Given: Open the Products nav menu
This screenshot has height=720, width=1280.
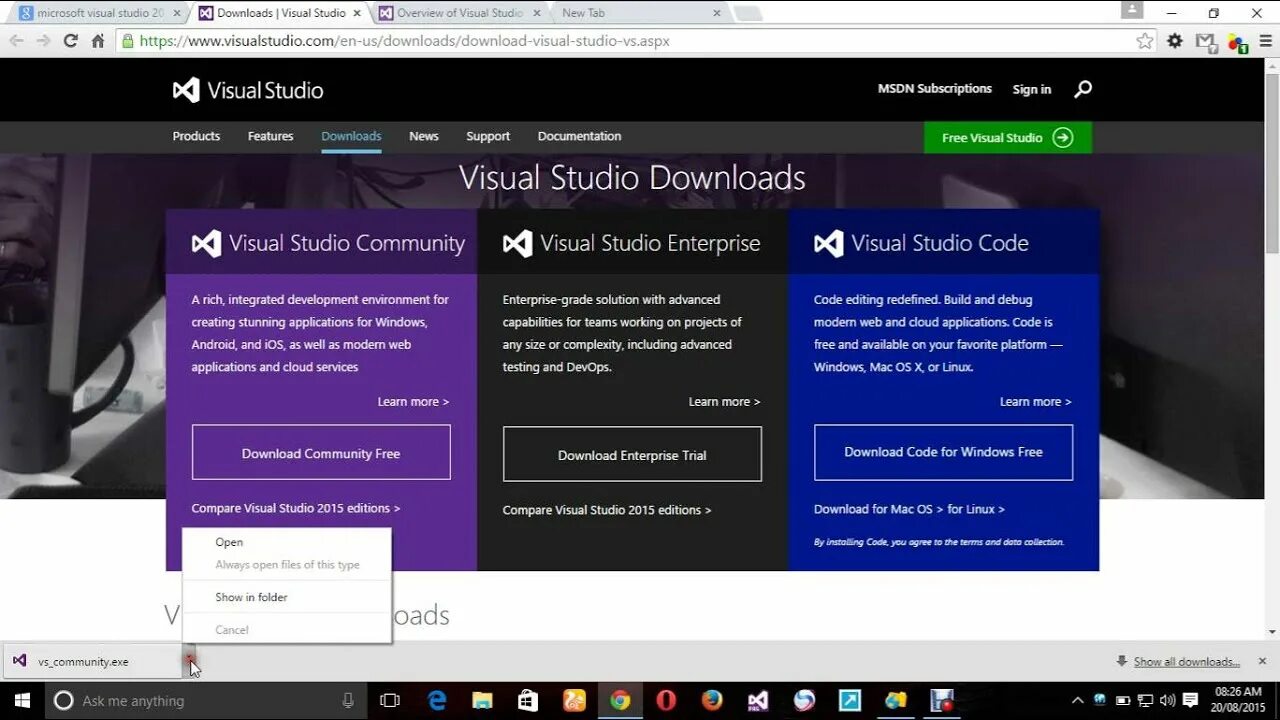Looking at the screenshot, I should tap(196, 136).
